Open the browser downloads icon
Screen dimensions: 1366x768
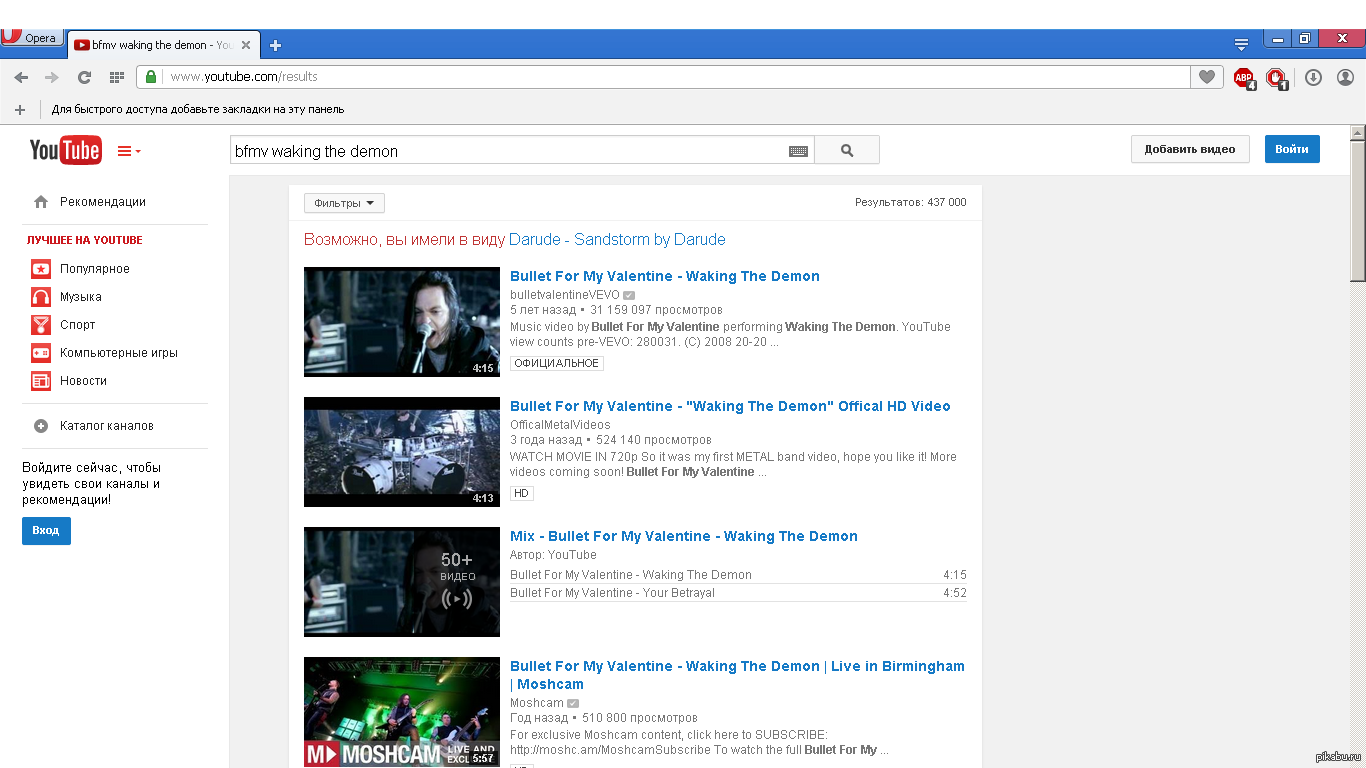tap(1314, 77)
